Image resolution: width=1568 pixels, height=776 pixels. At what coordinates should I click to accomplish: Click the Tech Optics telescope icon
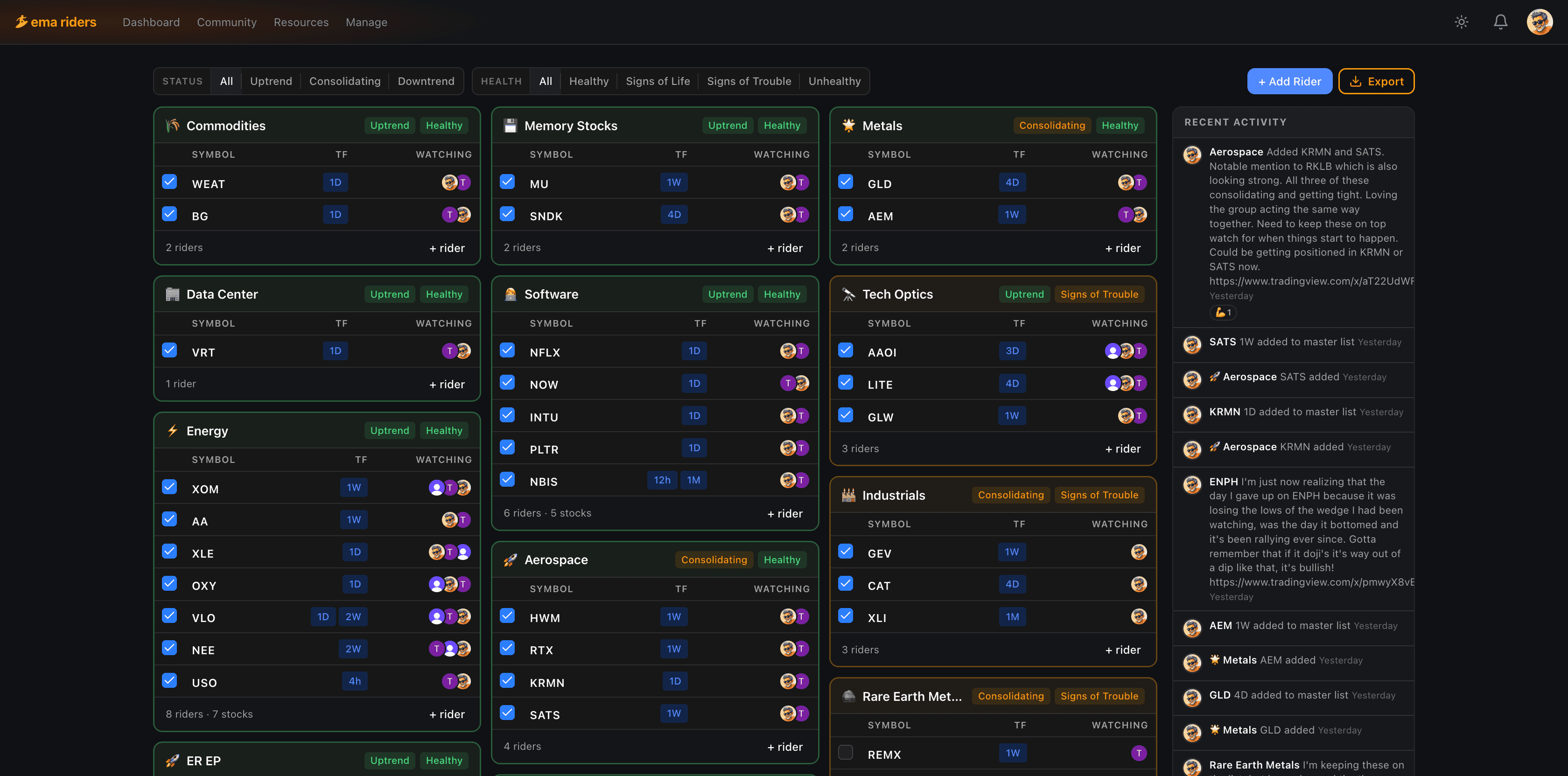coord(847,294)
